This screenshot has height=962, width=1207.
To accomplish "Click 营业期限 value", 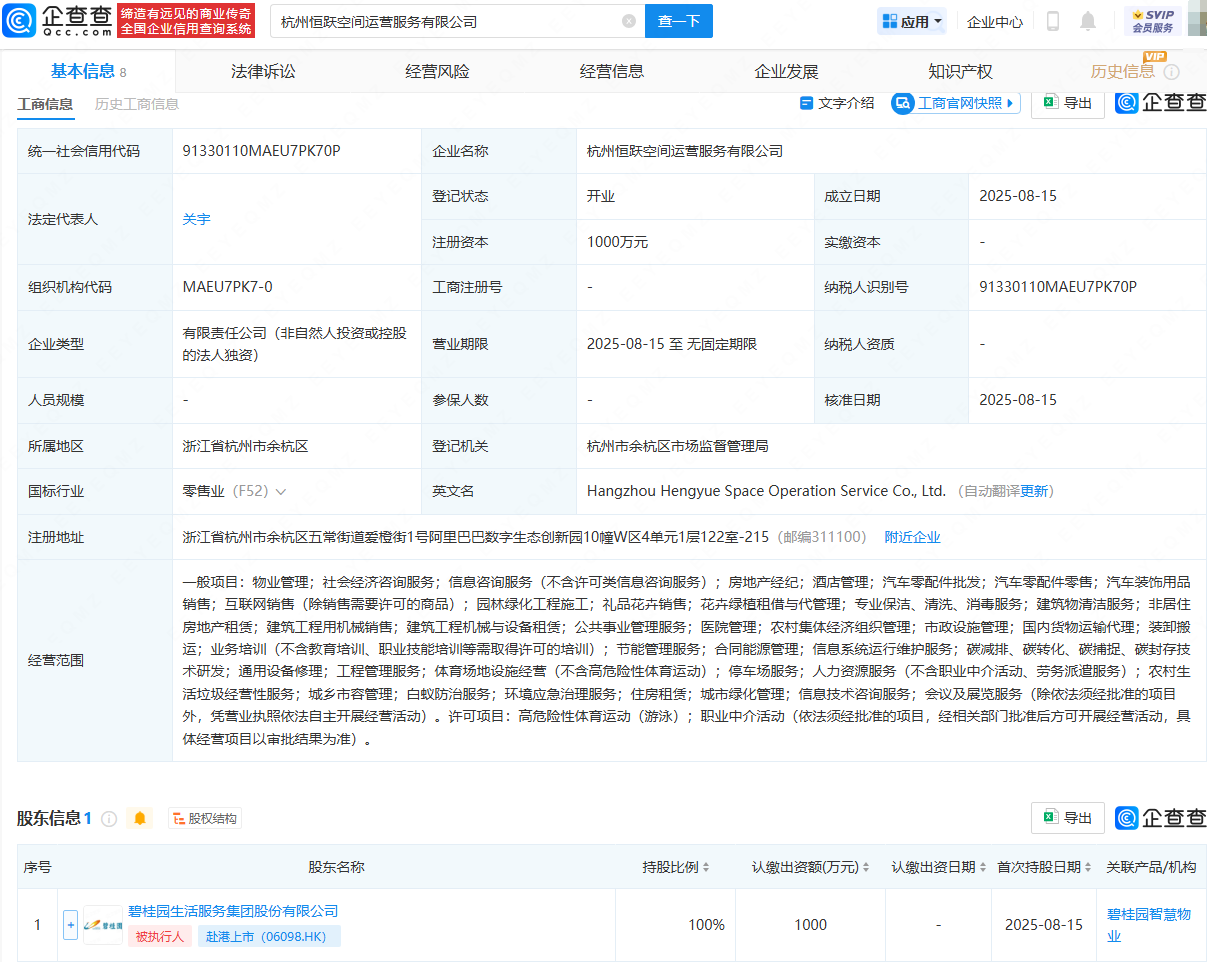I will 672,344.
